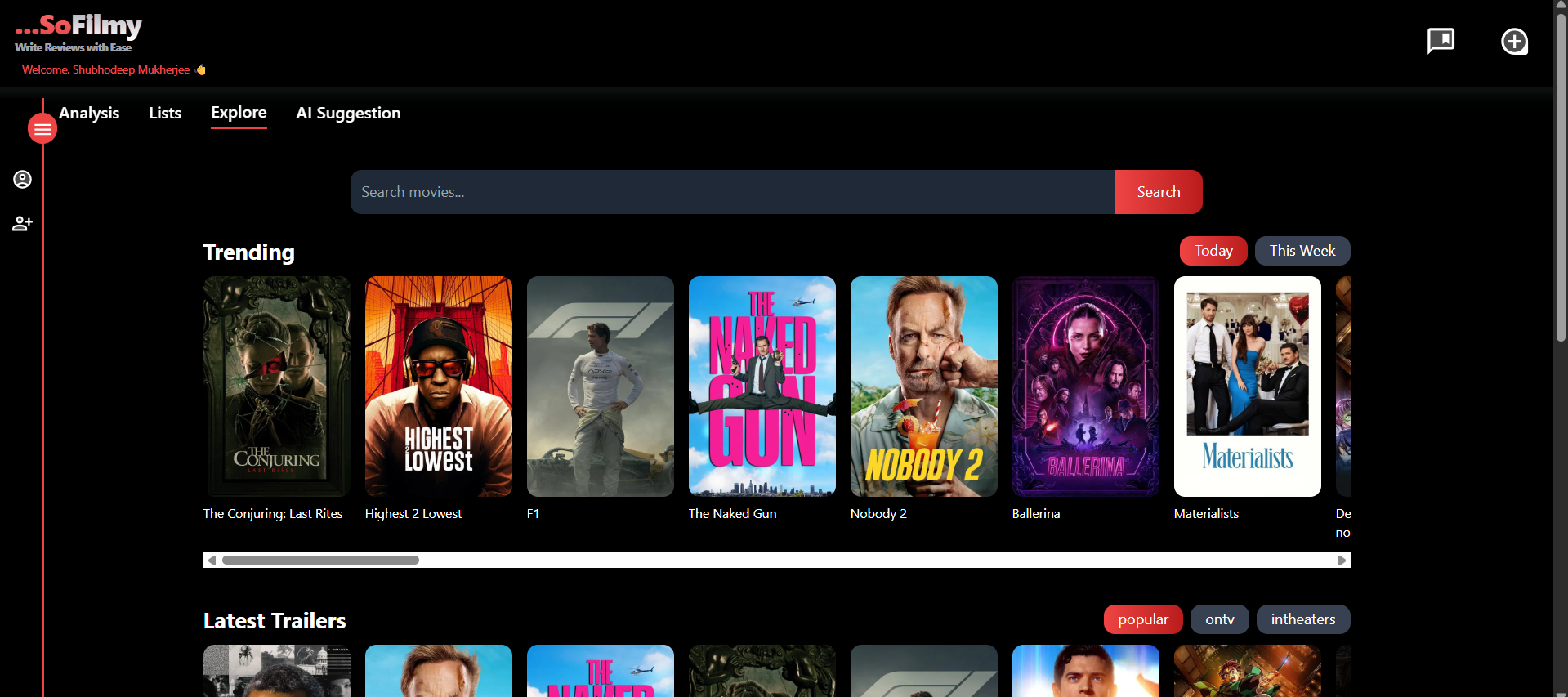Screen dimensions: 1568x697
Task: Select the Today trending filter
Action: pyautogui.click(x=1213, y=251)
